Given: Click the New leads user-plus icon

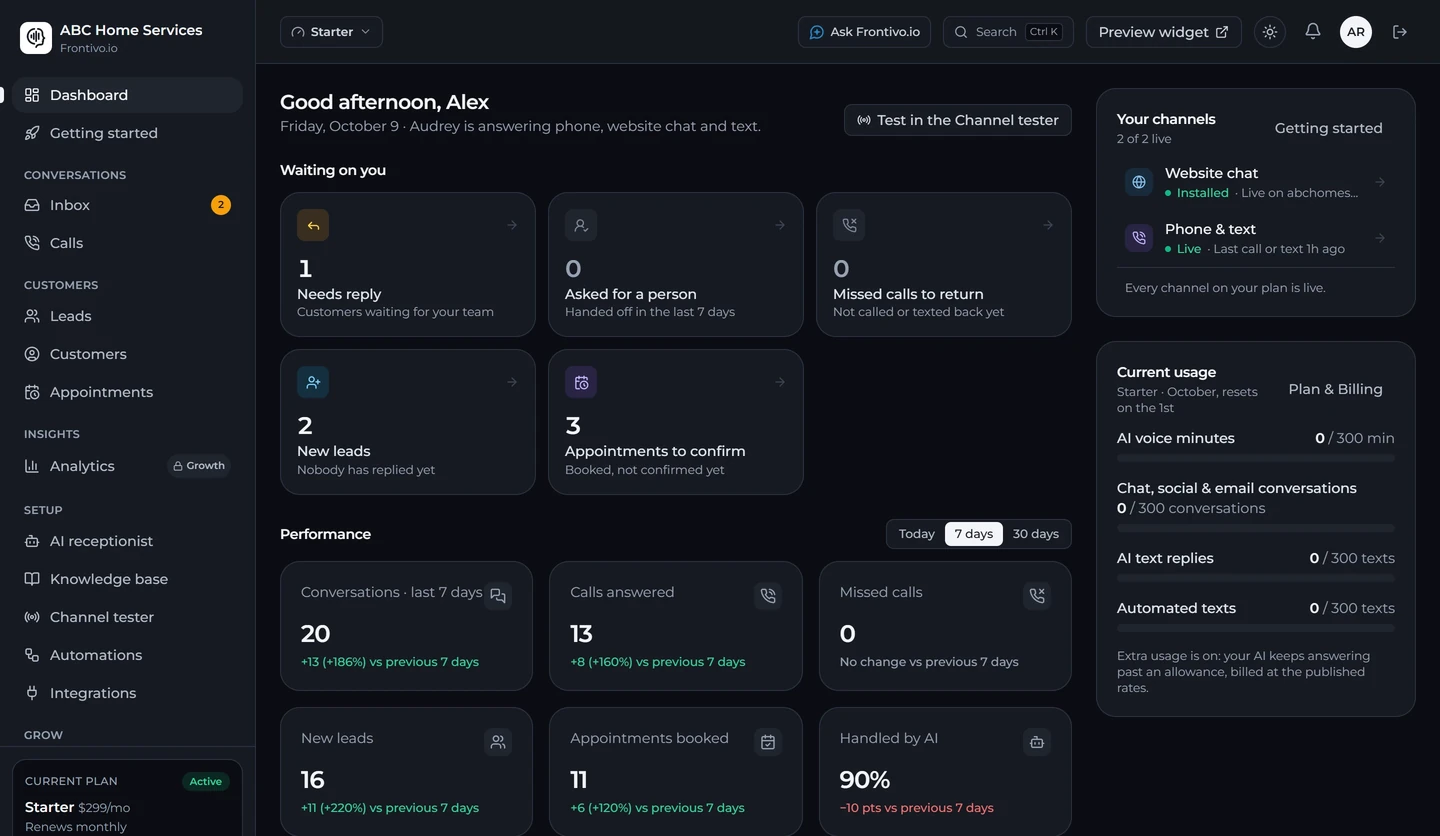Looking at the screenshot, I should pyautogui.click(x=313, y=382).
